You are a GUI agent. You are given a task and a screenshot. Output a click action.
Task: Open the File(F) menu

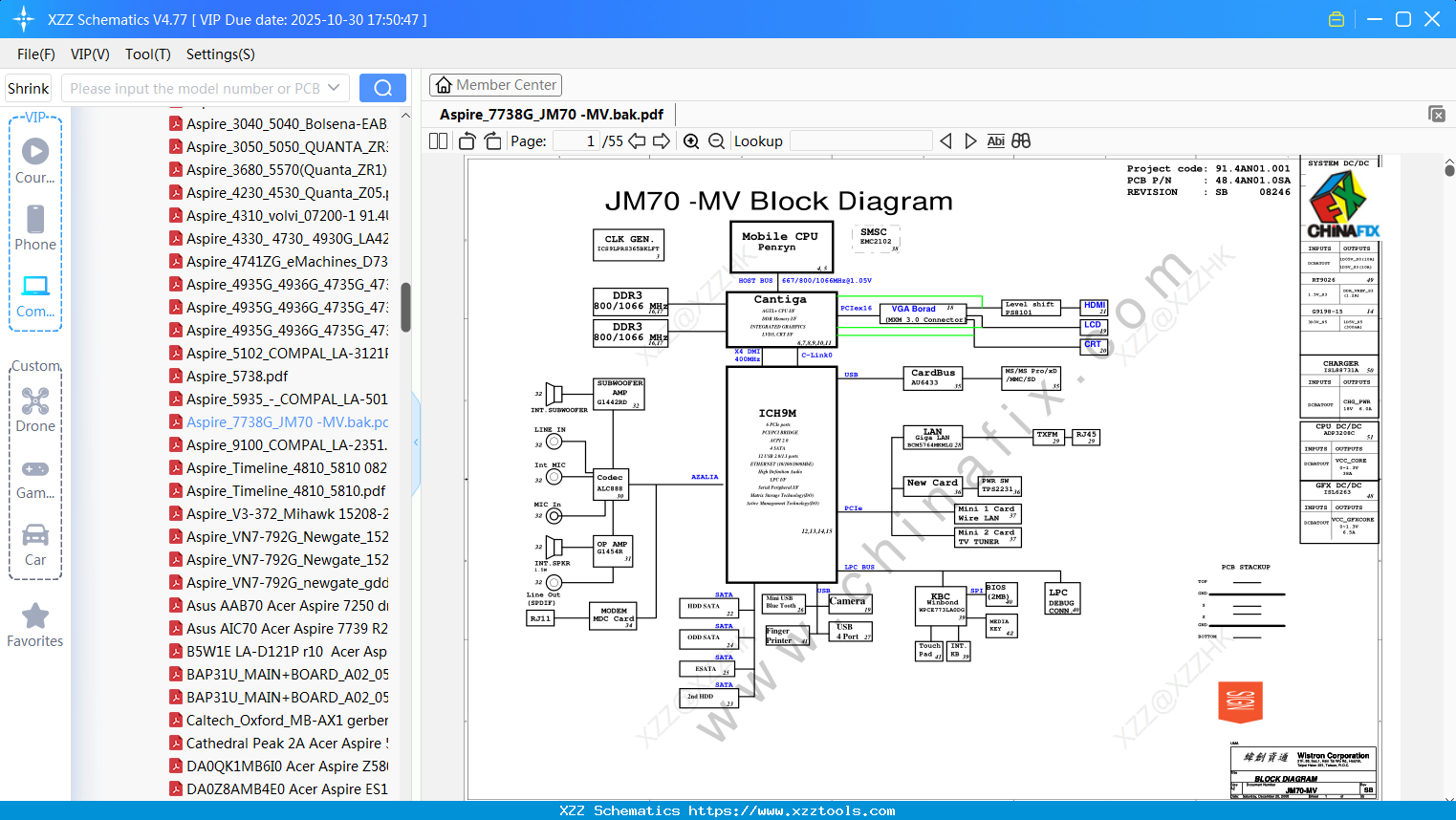[x=36, y=54]
